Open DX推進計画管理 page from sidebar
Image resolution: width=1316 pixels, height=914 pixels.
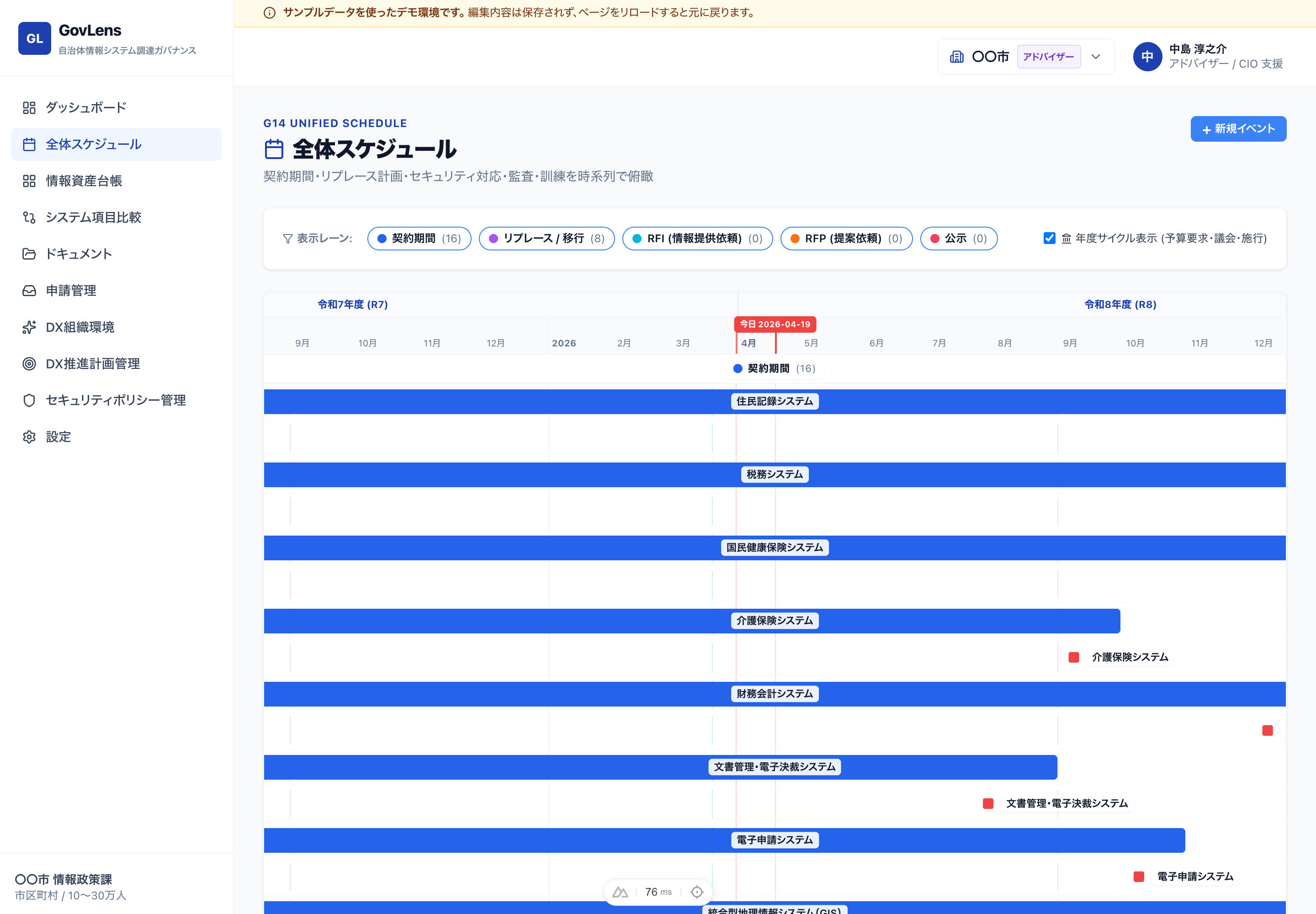click(x=116, y=364)
